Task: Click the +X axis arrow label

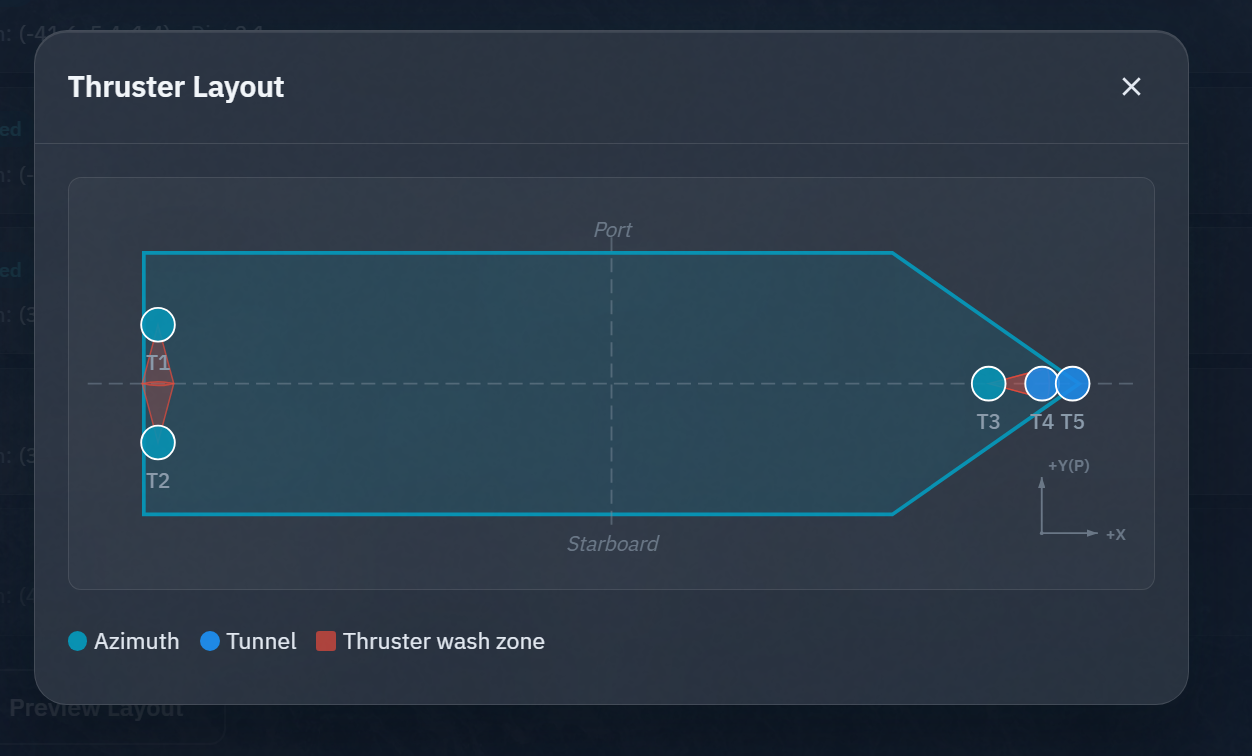Action: point(1115,535)
